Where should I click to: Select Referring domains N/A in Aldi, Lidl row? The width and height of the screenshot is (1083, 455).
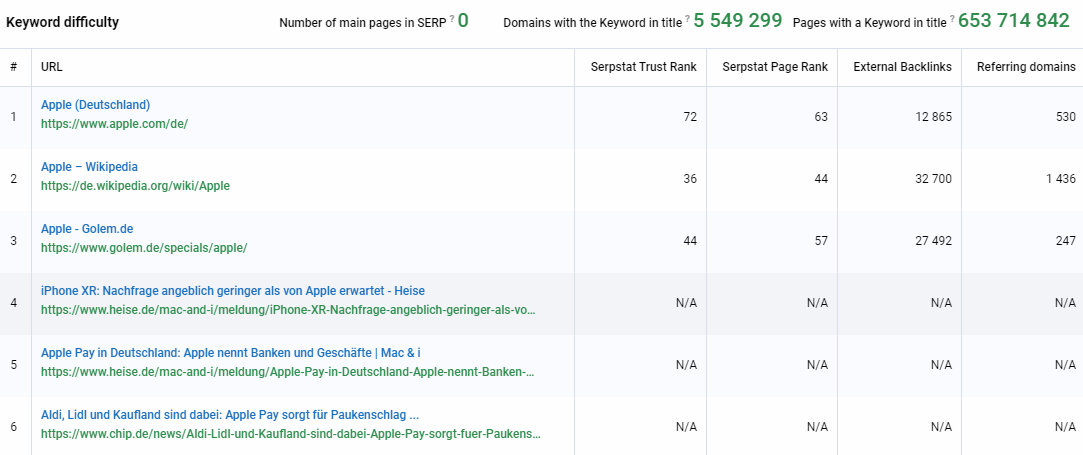pos(1065,427)
